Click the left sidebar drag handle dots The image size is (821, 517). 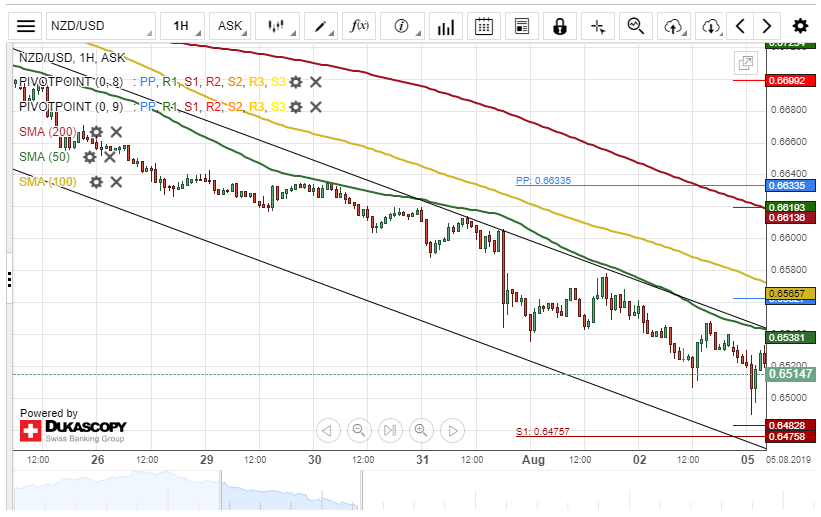[9, 279]
